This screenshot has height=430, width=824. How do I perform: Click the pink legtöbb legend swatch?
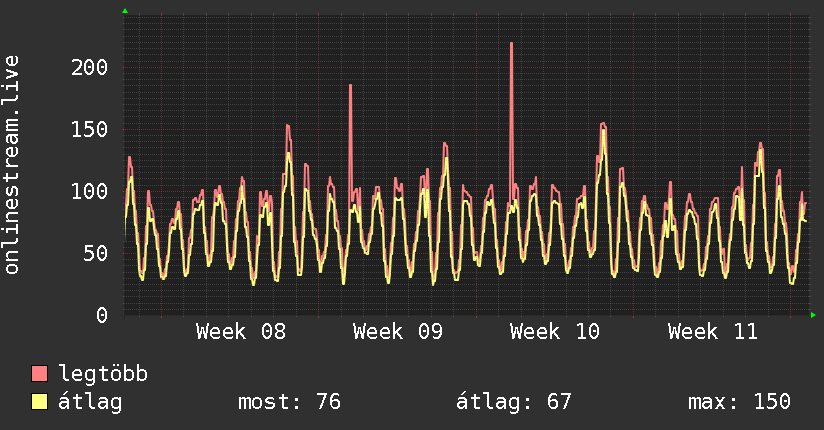[39, 373]
